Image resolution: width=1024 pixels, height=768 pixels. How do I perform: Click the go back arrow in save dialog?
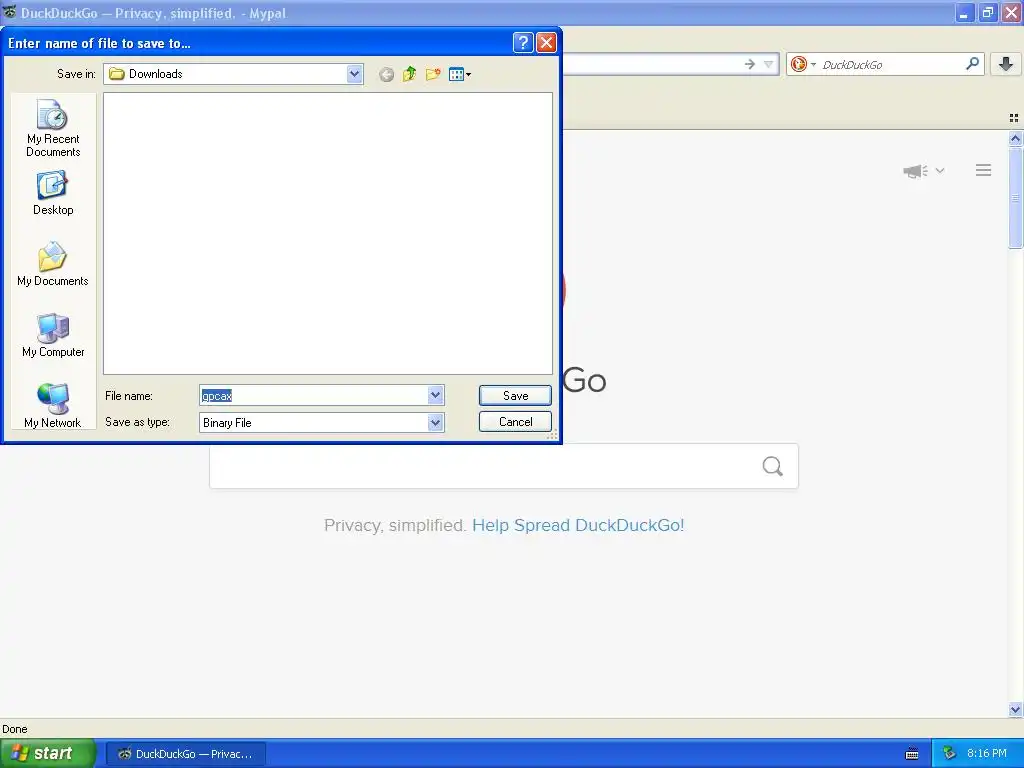pyautogui.click(x=386, y=74)
